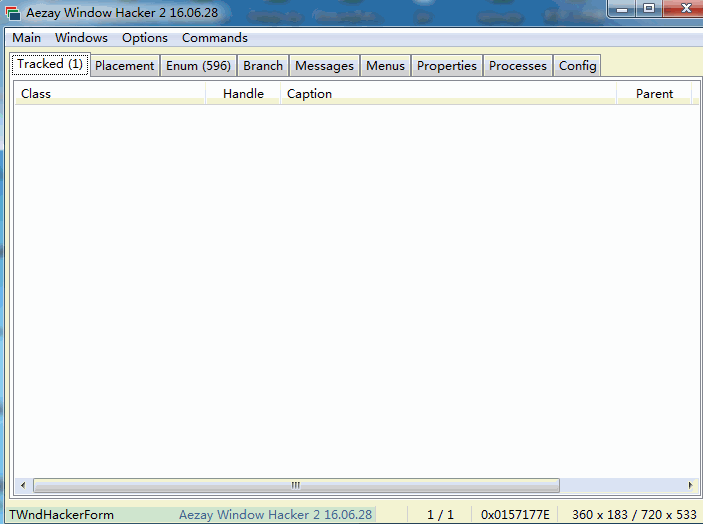Sort list by Class column header
The width and height of the screenshot is (703, 524).
click(110, 93)
